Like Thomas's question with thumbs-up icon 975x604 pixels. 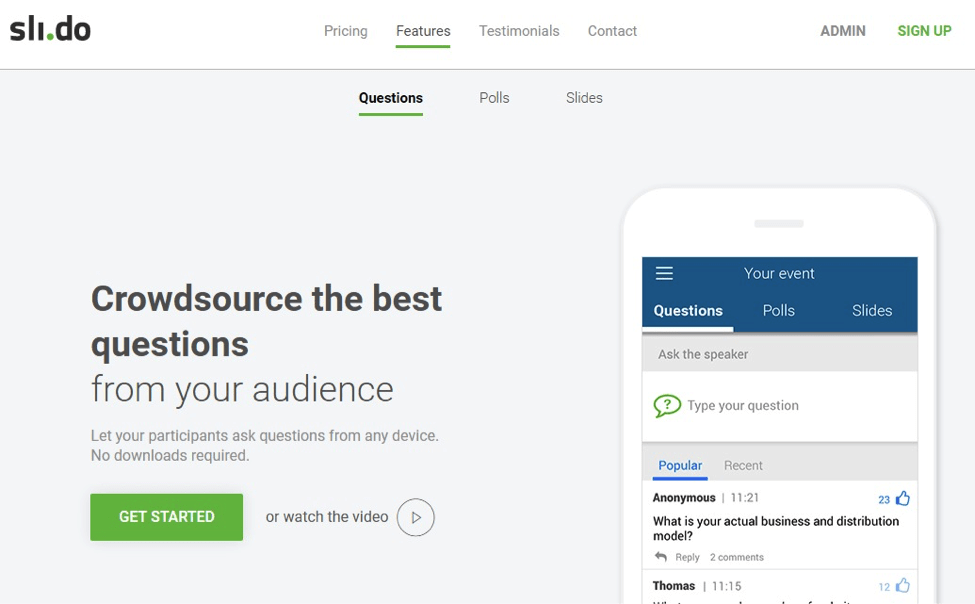pos(903,586)
